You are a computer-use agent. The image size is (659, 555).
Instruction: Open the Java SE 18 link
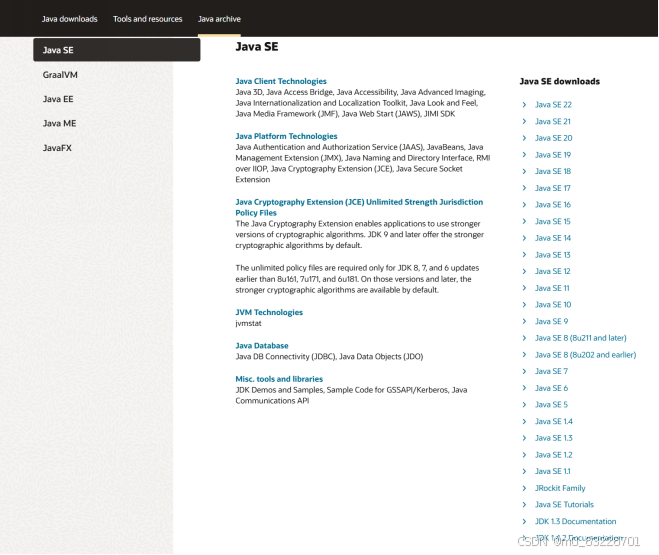[x=553, y=171]
